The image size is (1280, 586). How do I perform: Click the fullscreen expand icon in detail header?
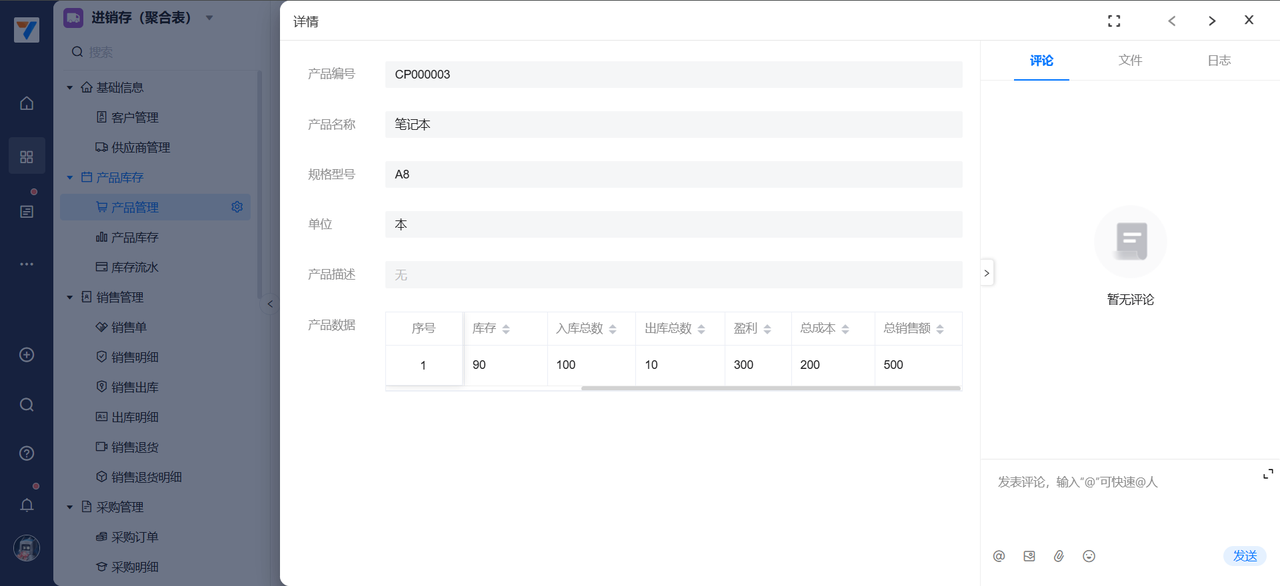pyautogui.click(x=1114, y=21)
